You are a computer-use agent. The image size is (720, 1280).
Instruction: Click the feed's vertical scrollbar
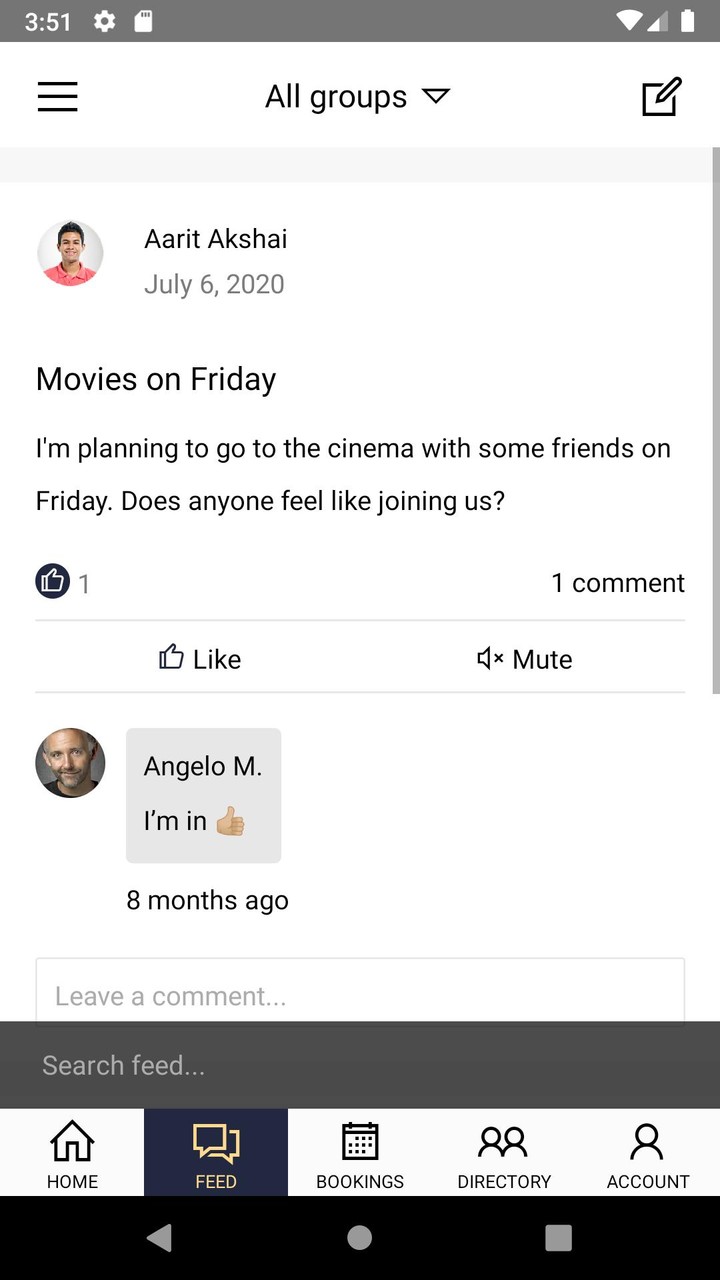715,420
